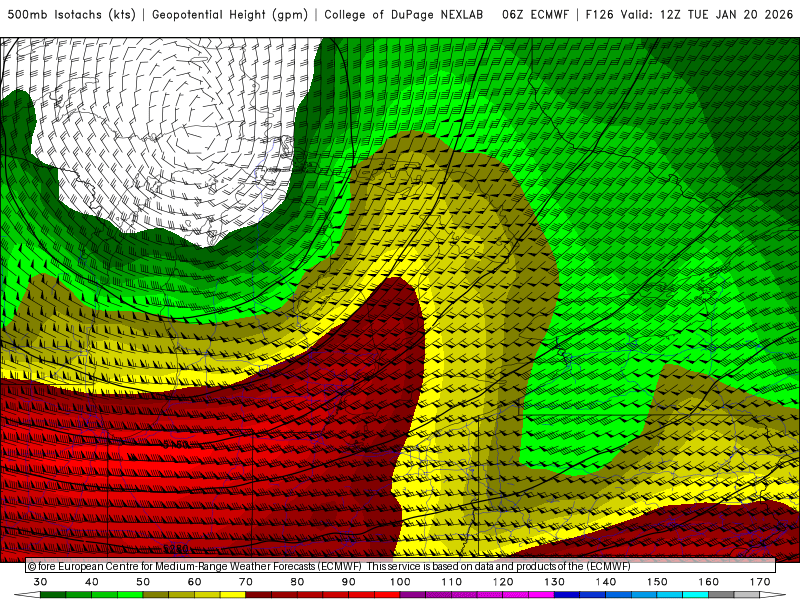Select the '70' legend value

point(246,582)
